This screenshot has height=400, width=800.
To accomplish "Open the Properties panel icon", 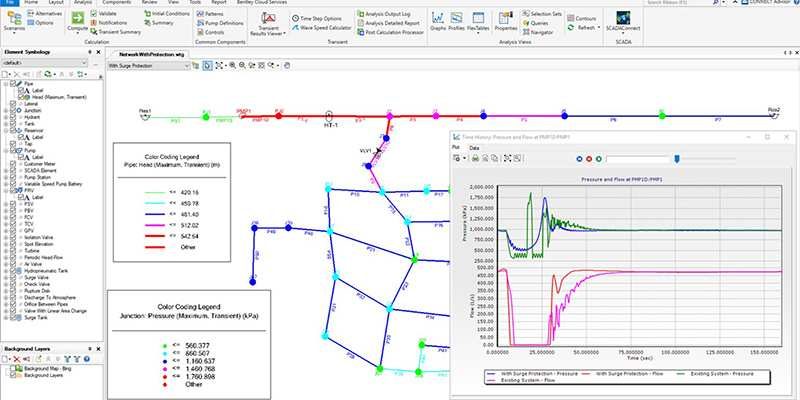I will pyautogui.click(x=505, y=25).
